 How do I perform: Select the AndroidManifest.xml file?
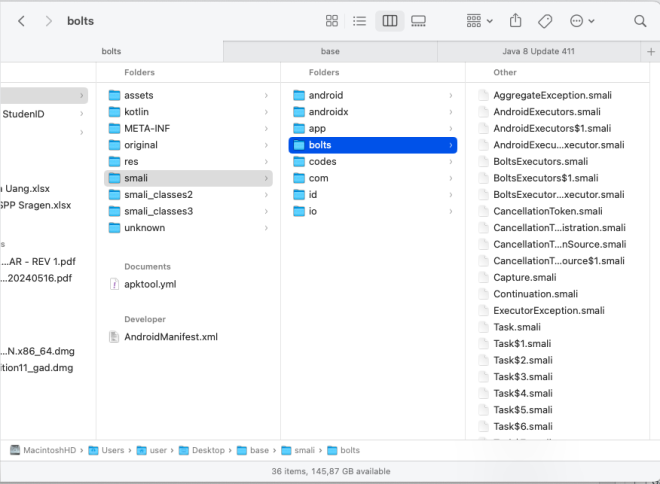(x=170, y=337)
